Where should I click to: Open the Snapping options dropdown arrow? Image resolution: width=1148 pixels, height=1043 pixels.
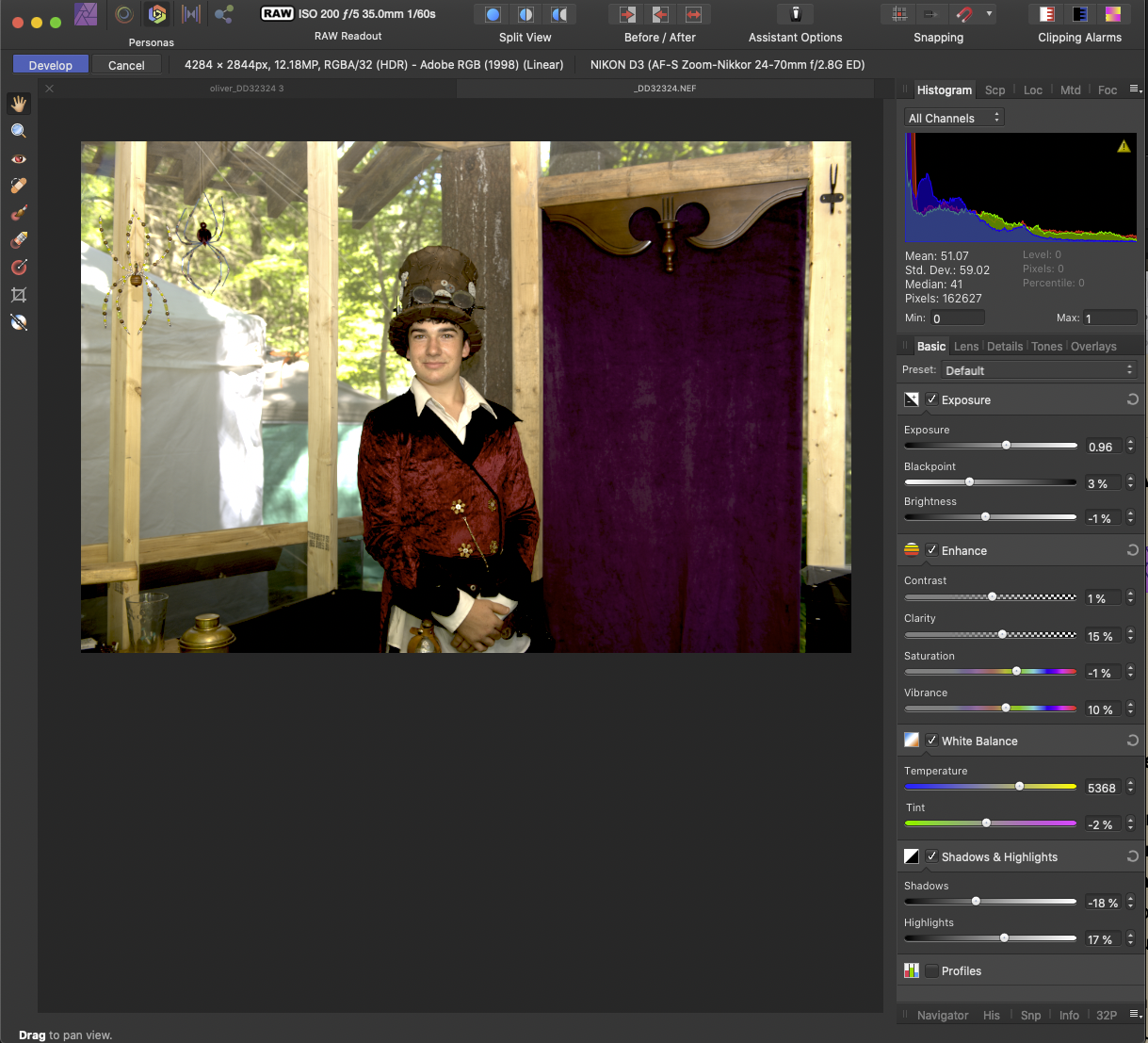[x=989, y=14]
